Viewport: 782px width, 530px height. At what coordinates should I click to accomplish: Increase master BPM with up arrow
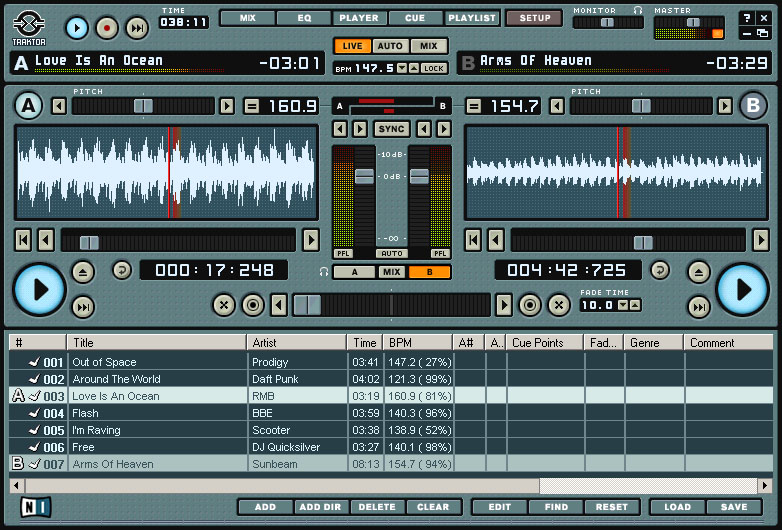pyautogui.click(x=414, y=68)
